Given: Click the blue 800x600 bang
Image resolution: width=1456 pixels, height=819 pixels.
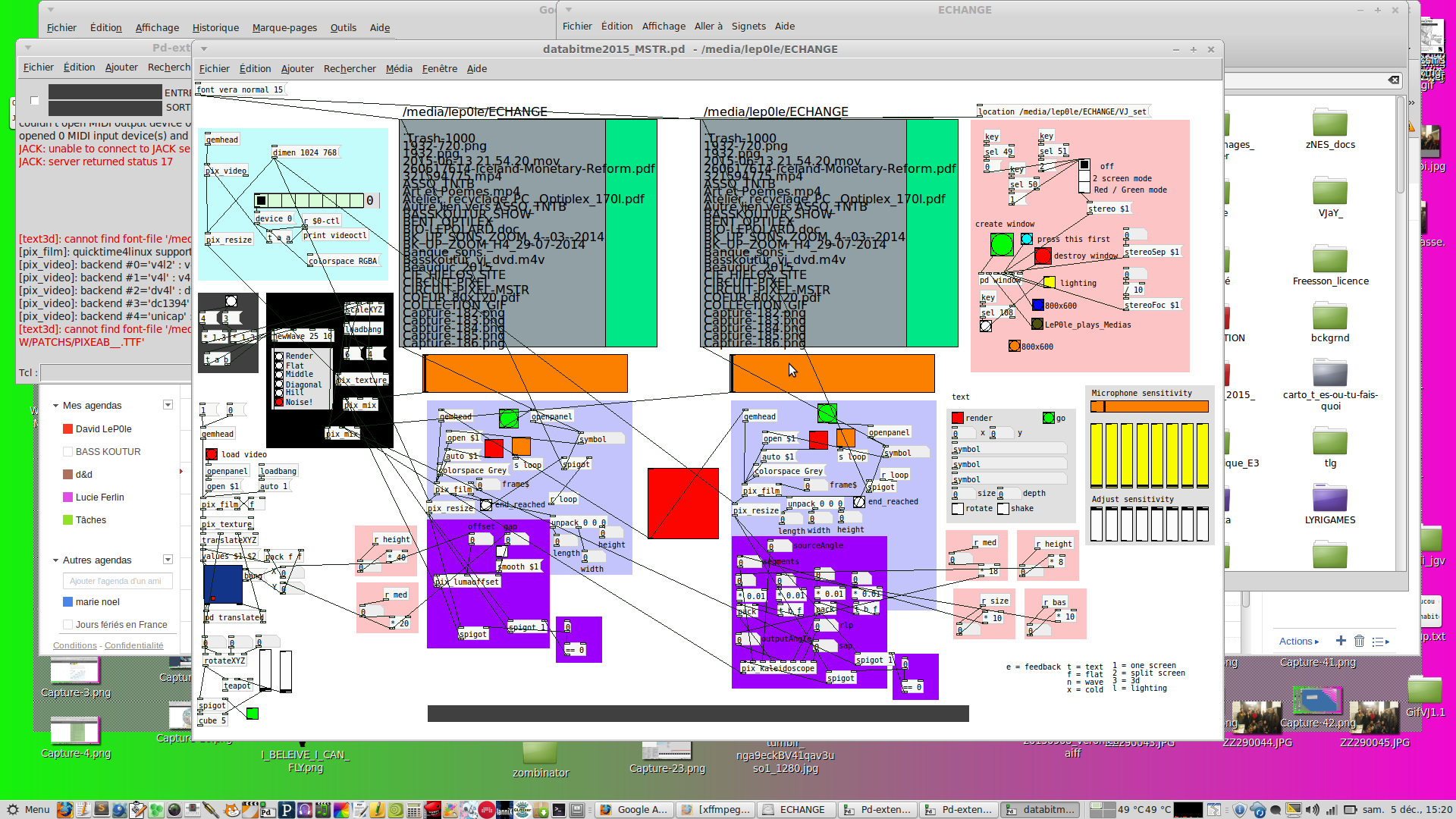Looking at the screenshot, I should click(1037, 305).
